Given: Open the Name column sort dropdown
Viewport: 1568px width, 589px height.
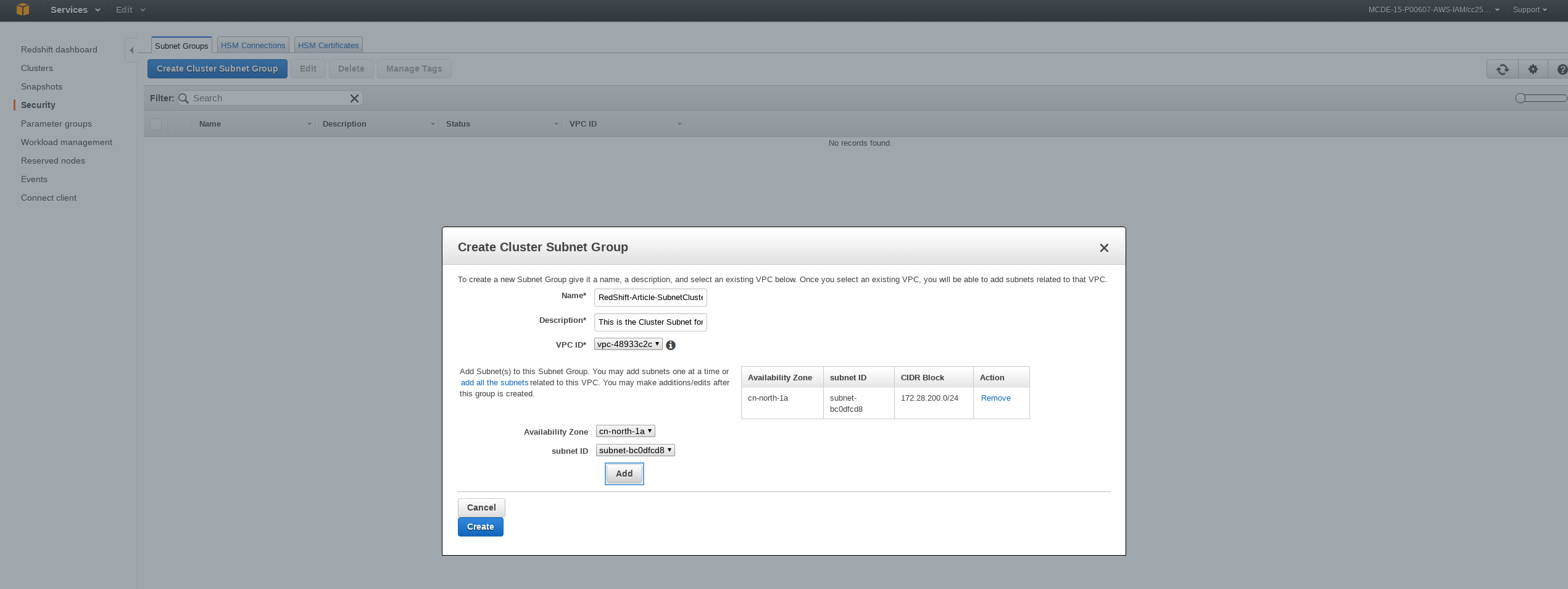Looking at the screenshot, I should (x=309, y=124).
